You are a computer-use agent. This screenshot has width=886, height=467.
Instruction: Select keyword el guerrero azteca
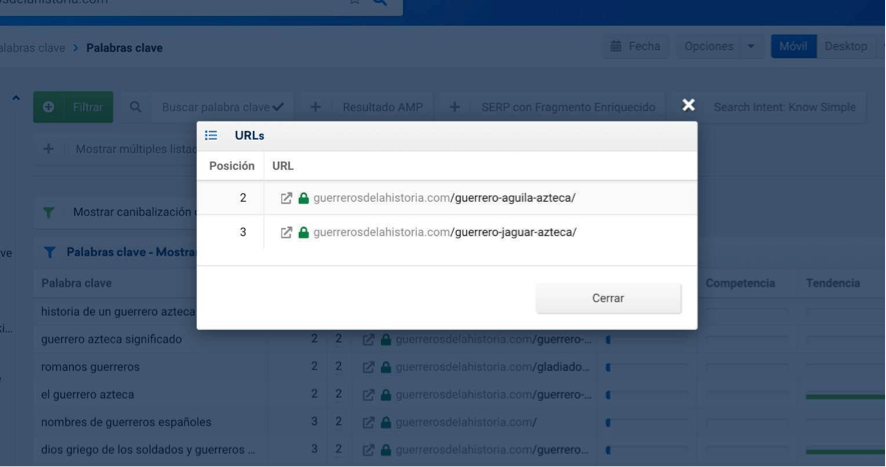88,395
